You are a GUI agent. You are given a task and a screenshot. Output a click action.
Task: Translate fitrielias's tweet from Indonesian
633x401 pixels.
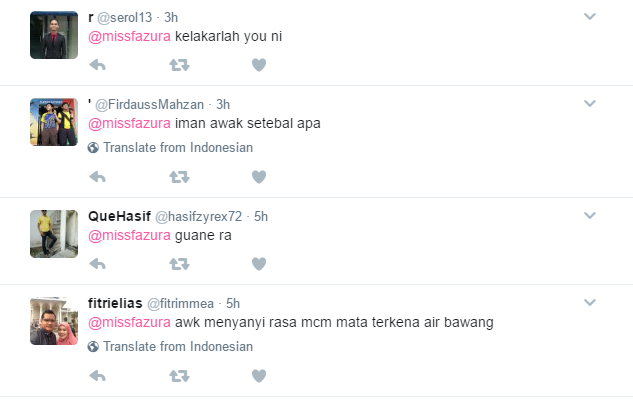tap(170, 346)
